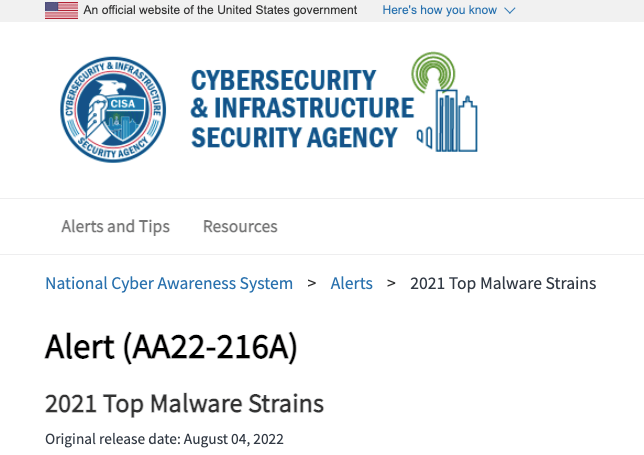Open the Alerts breadcrumb link
The height and width of the screenshot is (455, 644).
(351, 283)
